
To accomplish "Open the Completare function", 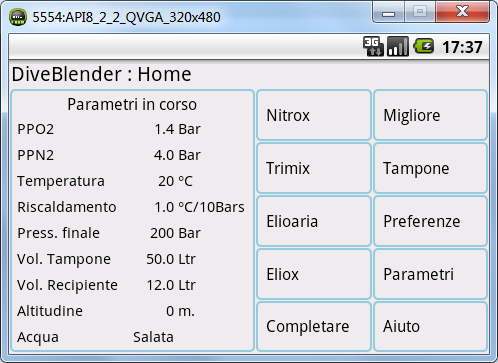I will pyautogui.click(x=314, y=326).
